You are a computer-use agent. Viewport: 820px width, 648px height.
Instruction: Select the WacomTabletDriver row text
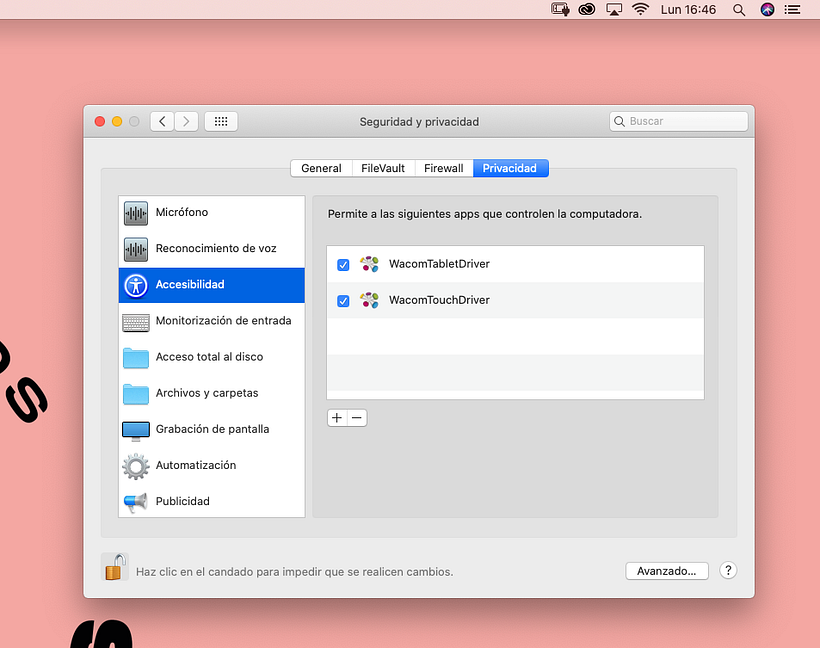point(439,264)
